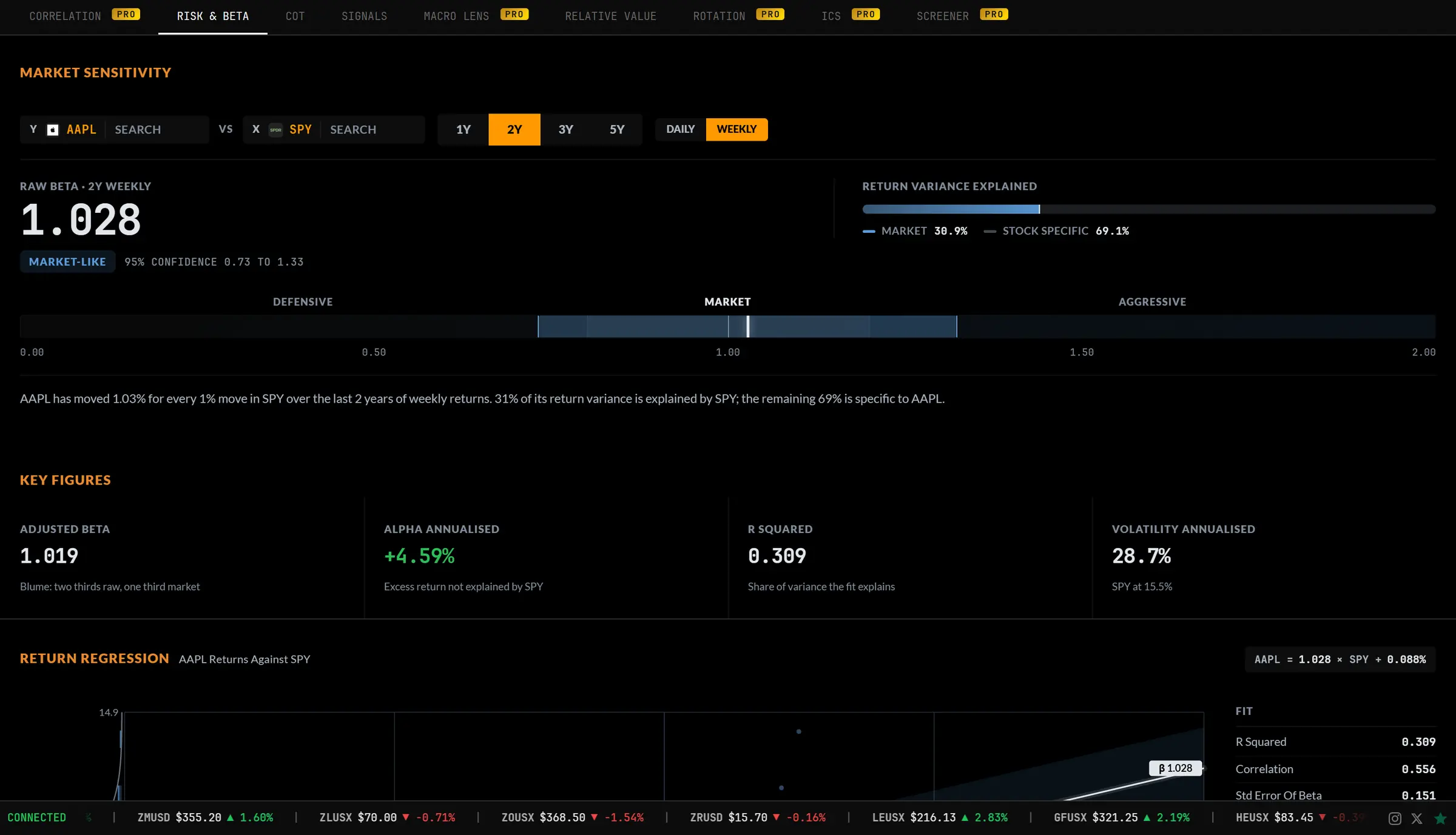This screenshot has height=835, width=1456.
Task: Click the 14.9 y-axis label on the chart
Action: click(x=109, y=713)
